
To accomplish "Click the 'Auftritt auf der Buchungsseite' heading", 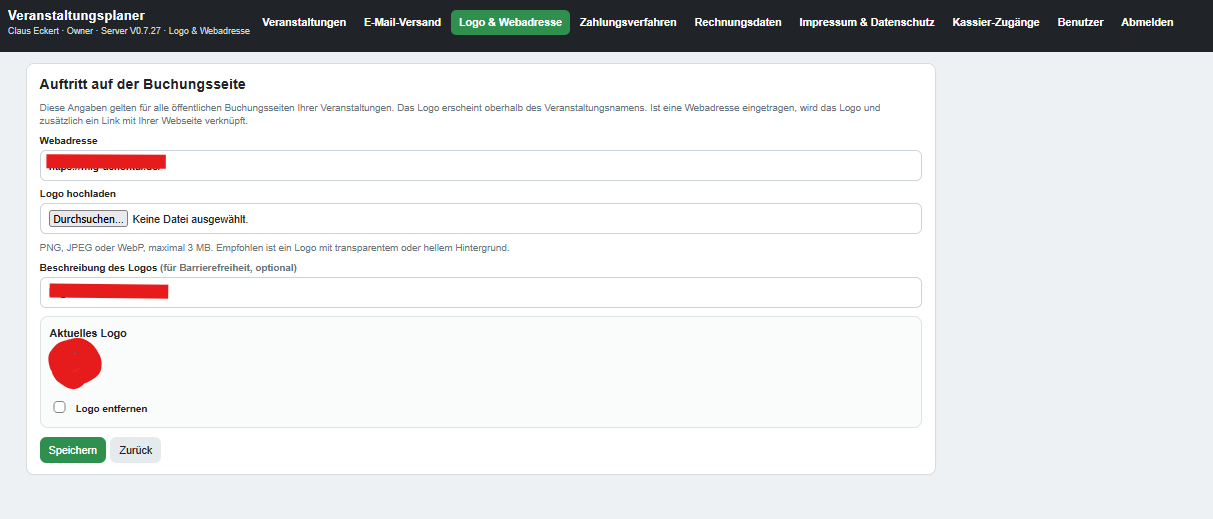I will 142,84.
